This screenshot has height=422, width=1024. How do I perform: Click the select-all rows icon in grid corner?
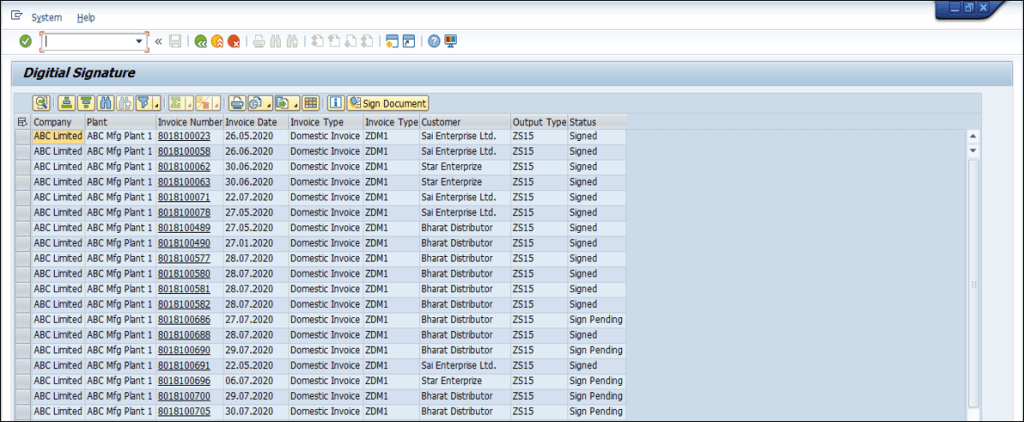(22, 121)
